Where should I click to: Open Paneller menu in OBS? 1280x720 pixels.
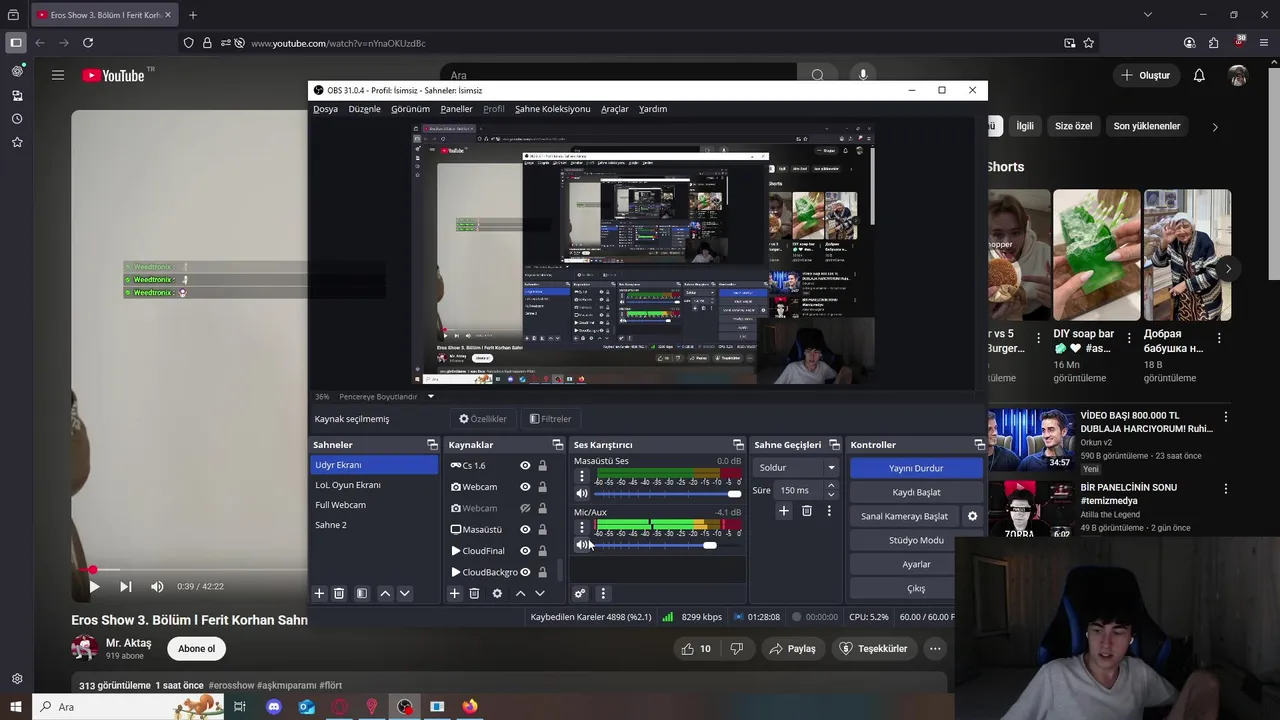tap(456, 109)
